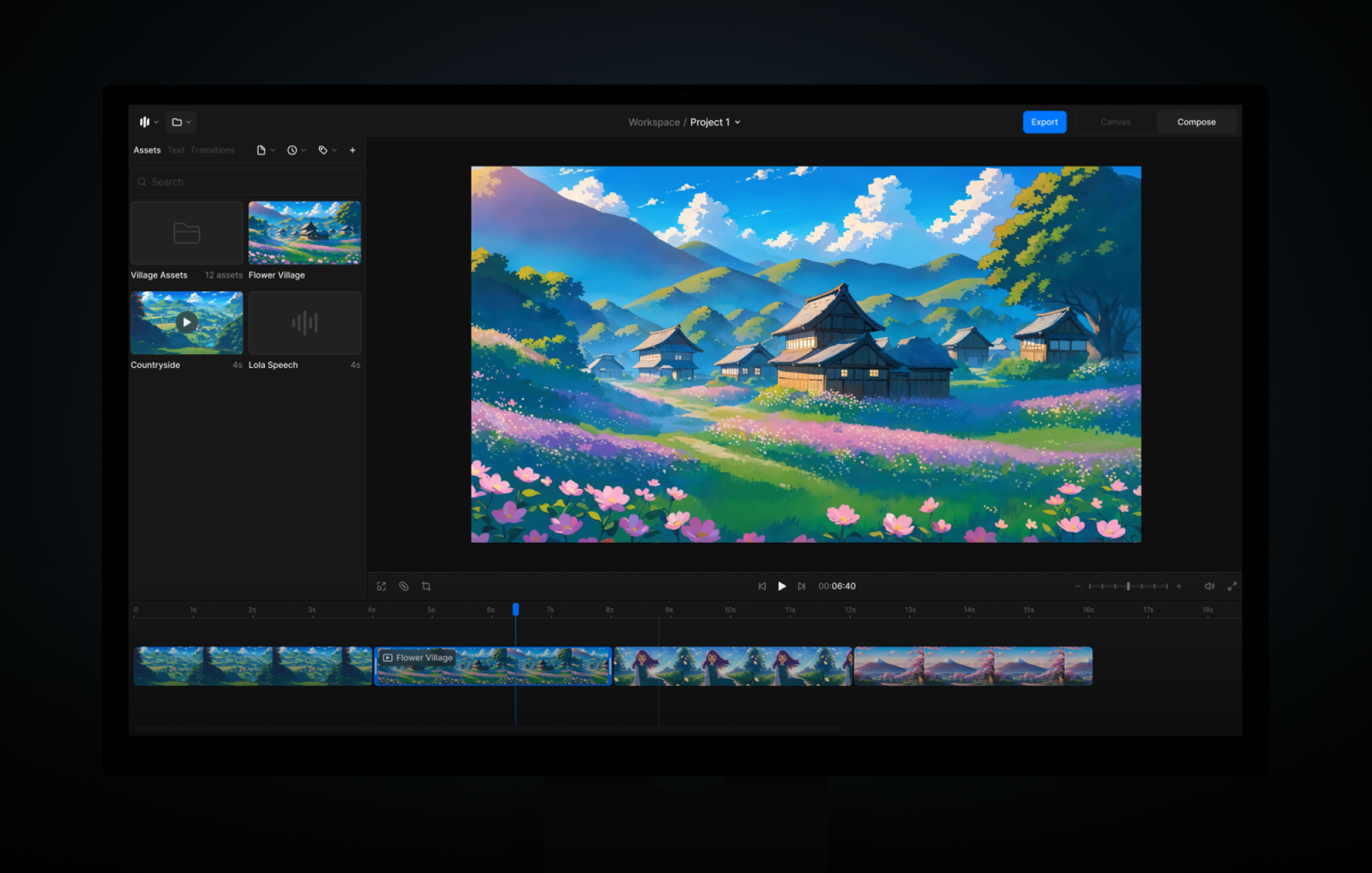1372x873 pixels.
Task: Toggle fullscreen preview with the expand icon
Action: tap(1232, 586)
